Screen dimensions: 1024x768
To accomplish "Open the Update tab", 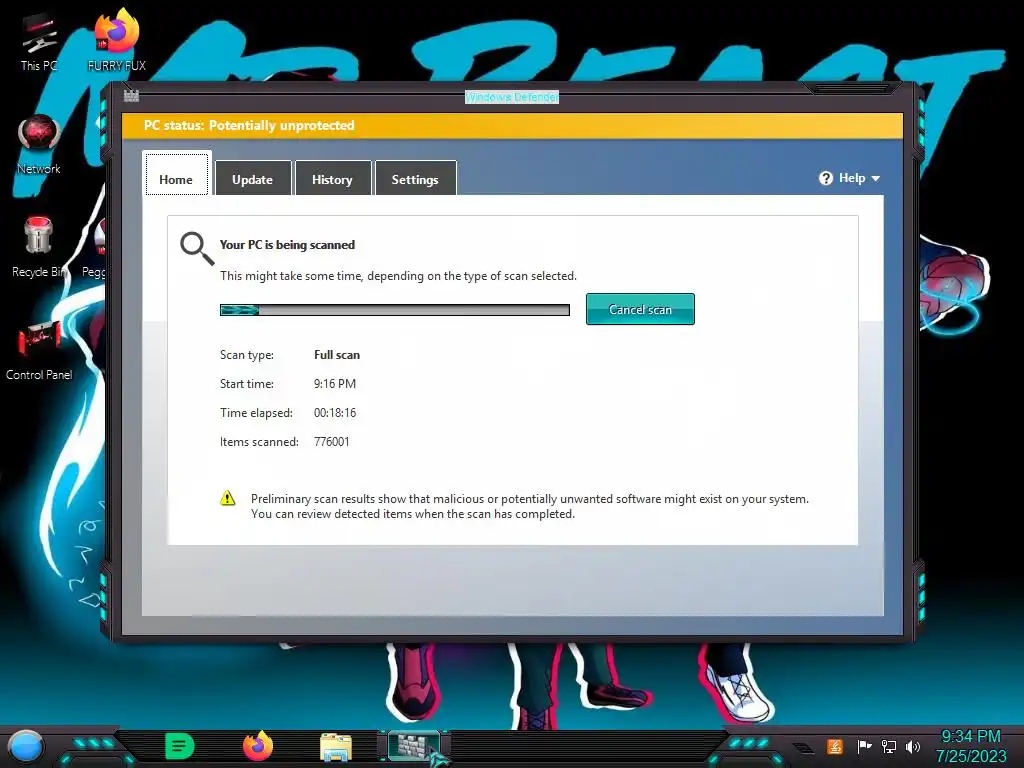I will tap(252, 179).
